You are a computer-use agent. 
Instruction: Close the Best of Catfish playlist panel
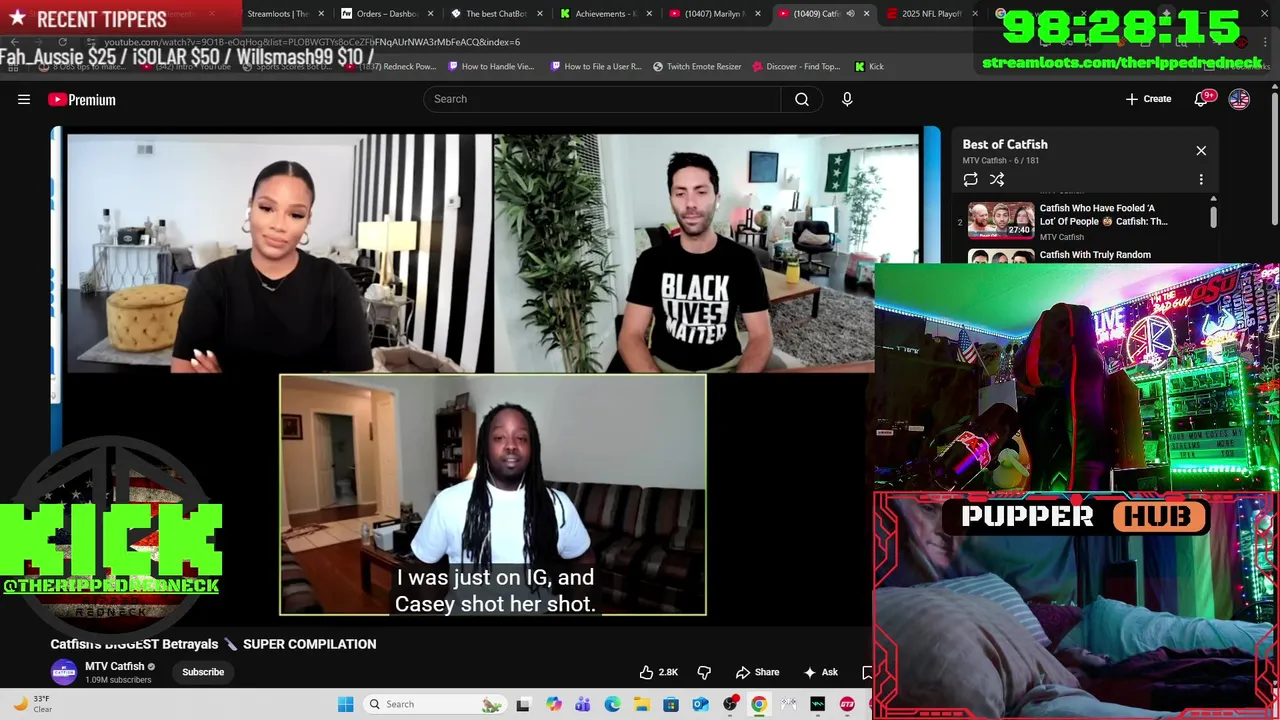tap(1201, 151)
